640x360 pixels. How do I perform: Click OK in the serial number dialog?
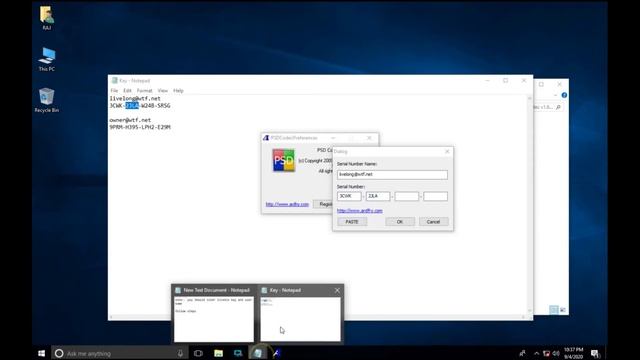pos(400,222)
